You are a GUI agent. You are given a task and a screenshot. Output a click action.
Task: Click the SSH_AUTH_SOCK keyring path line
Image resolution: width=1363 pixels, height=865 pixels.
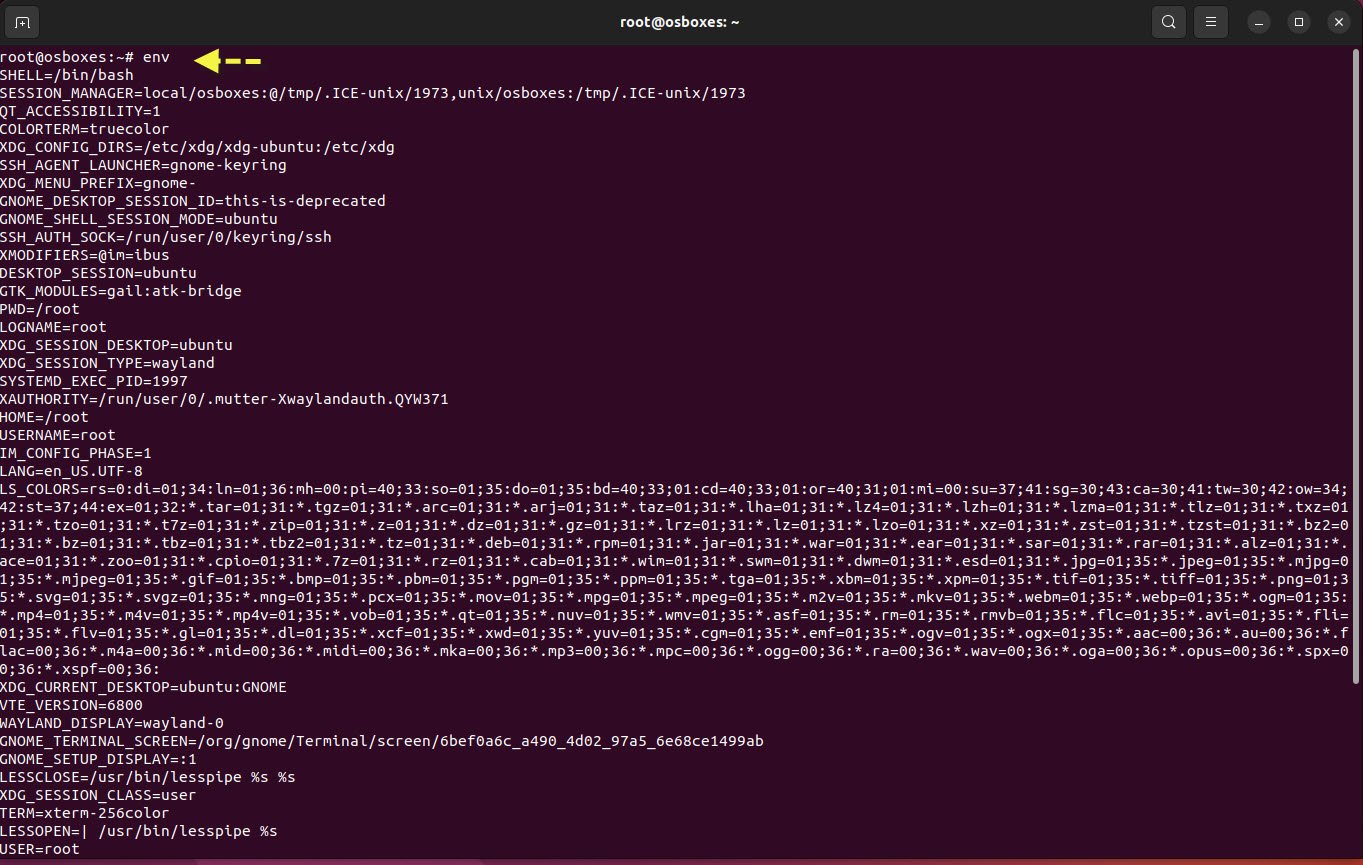pyautogui.click(x=166, y=237)
